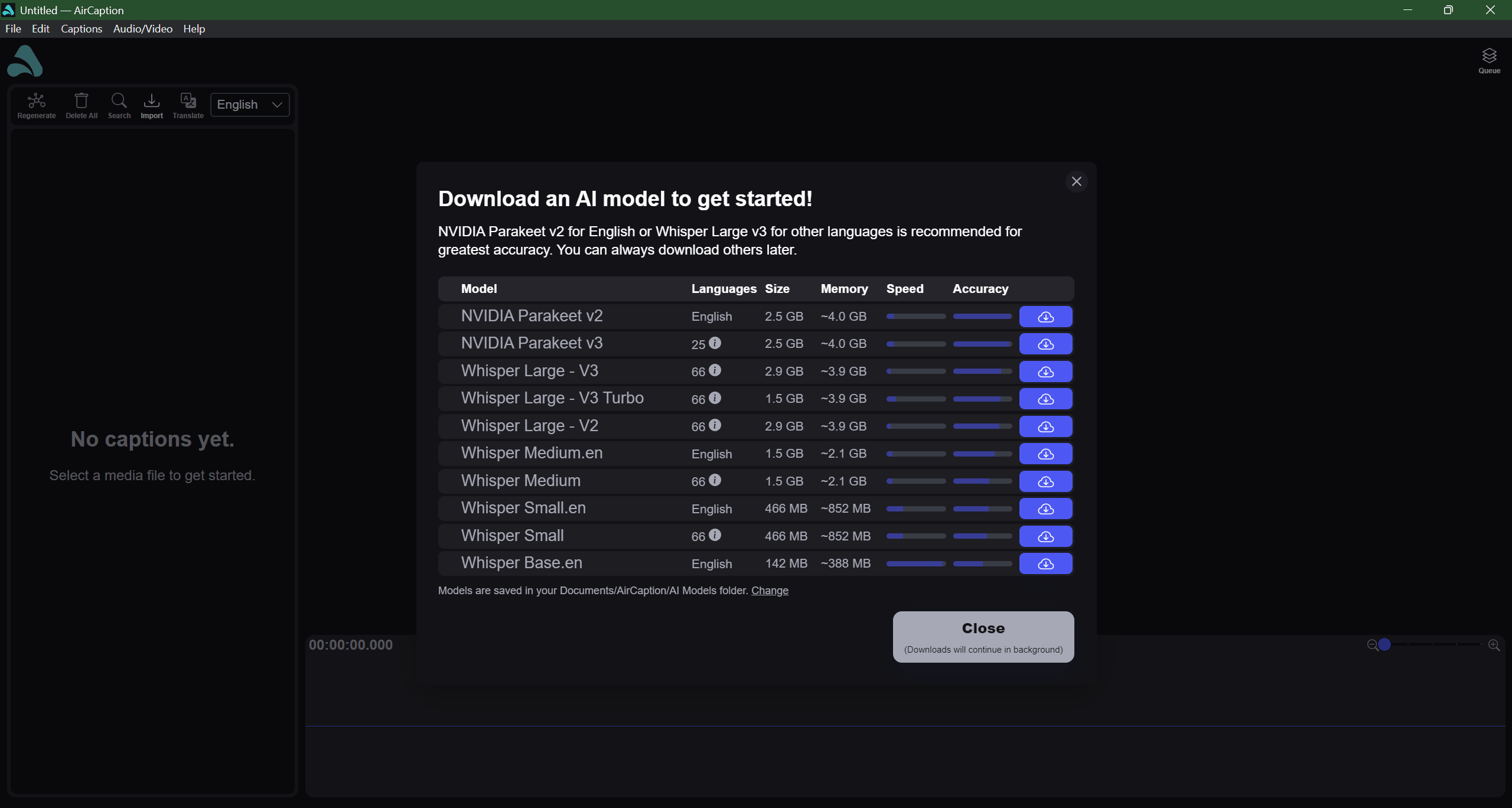Click the Regenerate captions icon
The height and width of the screenshot is (808, 1512).
[x=37, y=106]
